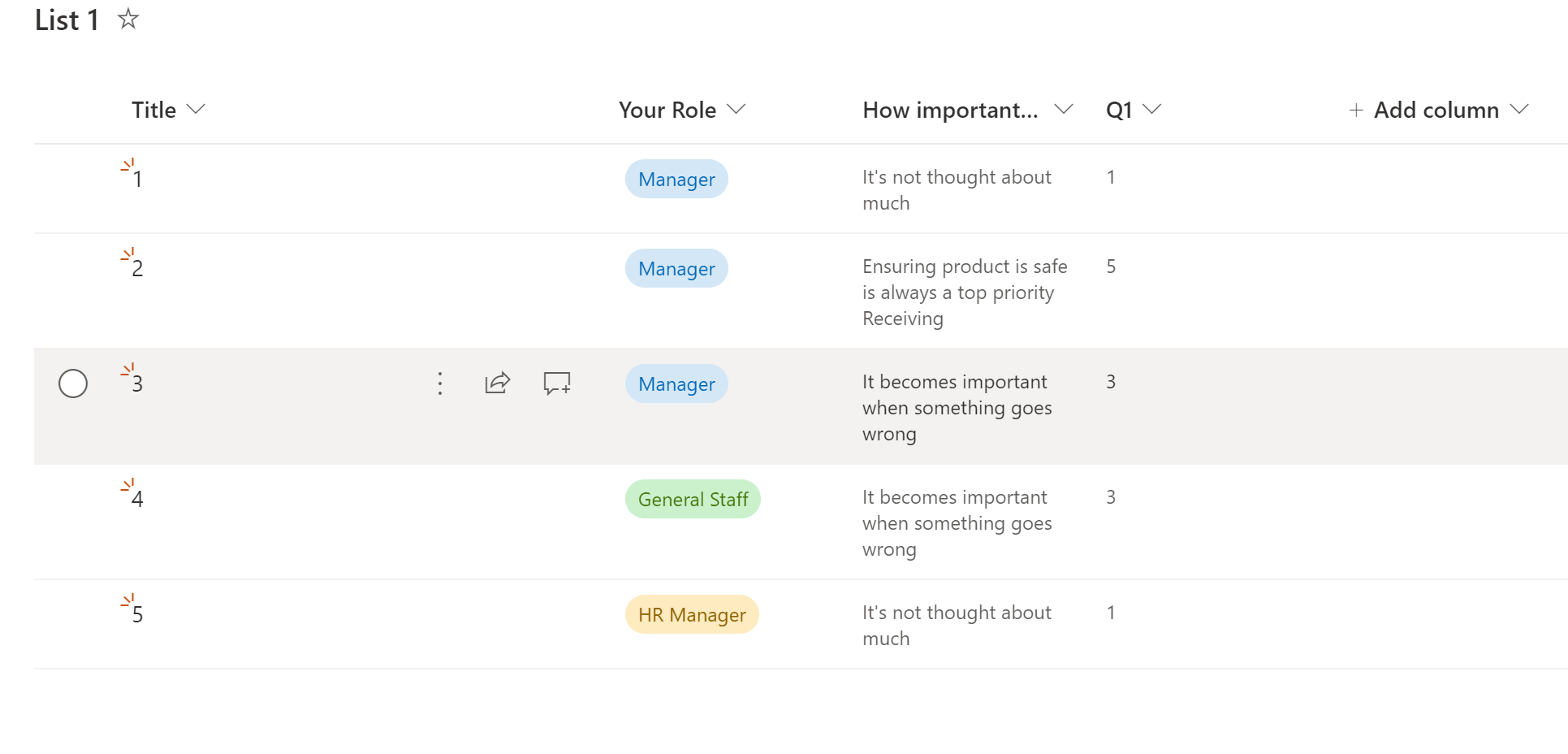The height and width of the screenshot is (754, 1568).
Task: Click the Q1 value 5 cell in row 2
Action: [x=1111, y=266]
